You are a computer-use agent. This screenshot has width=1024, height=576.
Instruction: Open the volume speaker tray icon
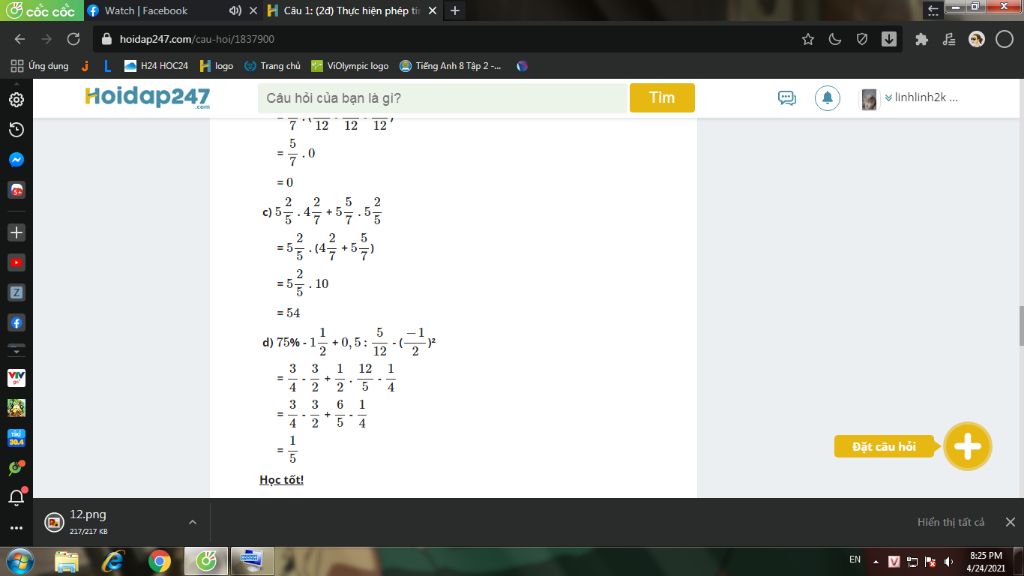pos(949,562)
